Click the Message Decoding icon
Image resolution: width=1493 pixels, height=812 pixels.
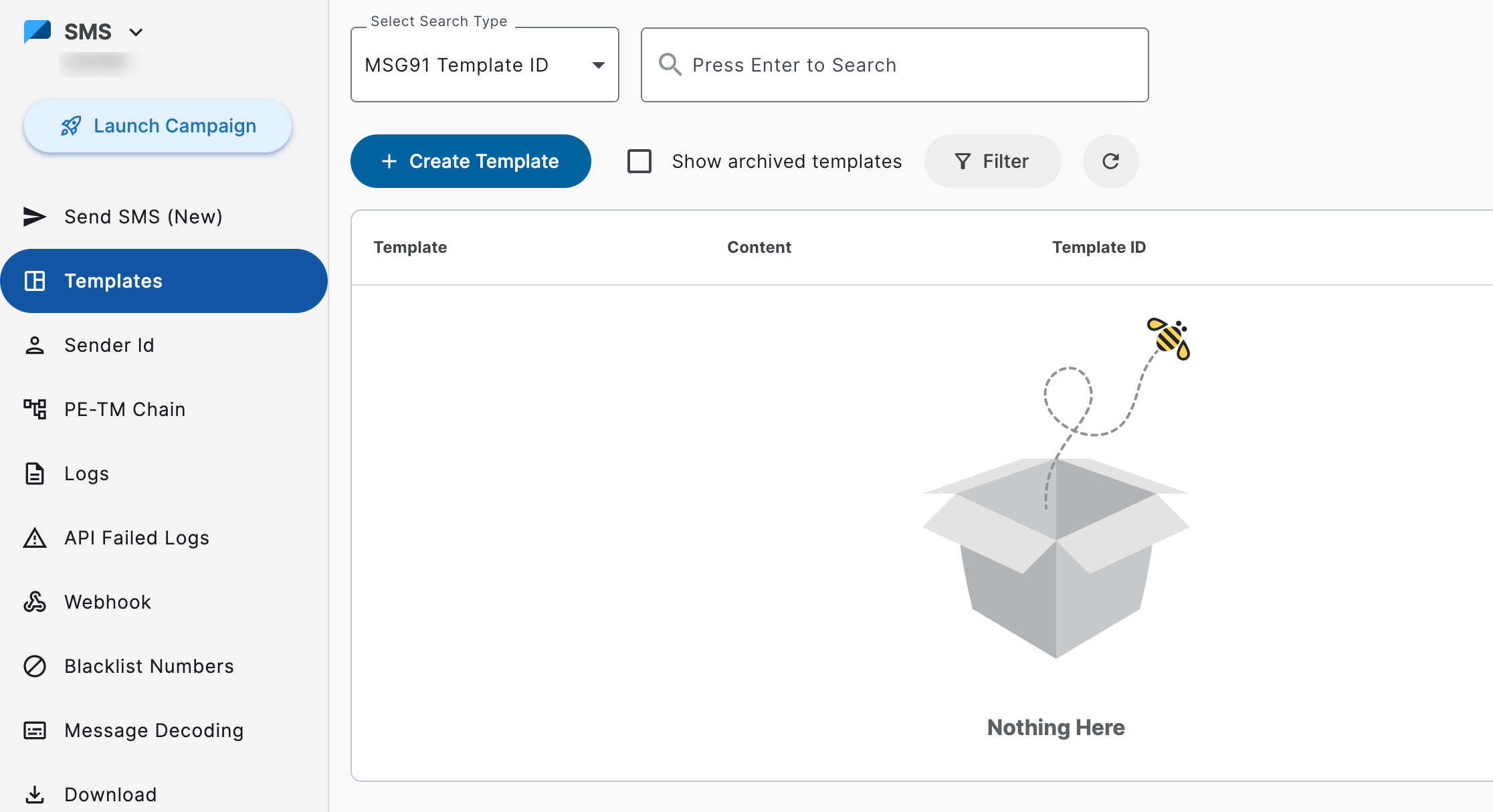pyautogui.click(x=35, y=730)
